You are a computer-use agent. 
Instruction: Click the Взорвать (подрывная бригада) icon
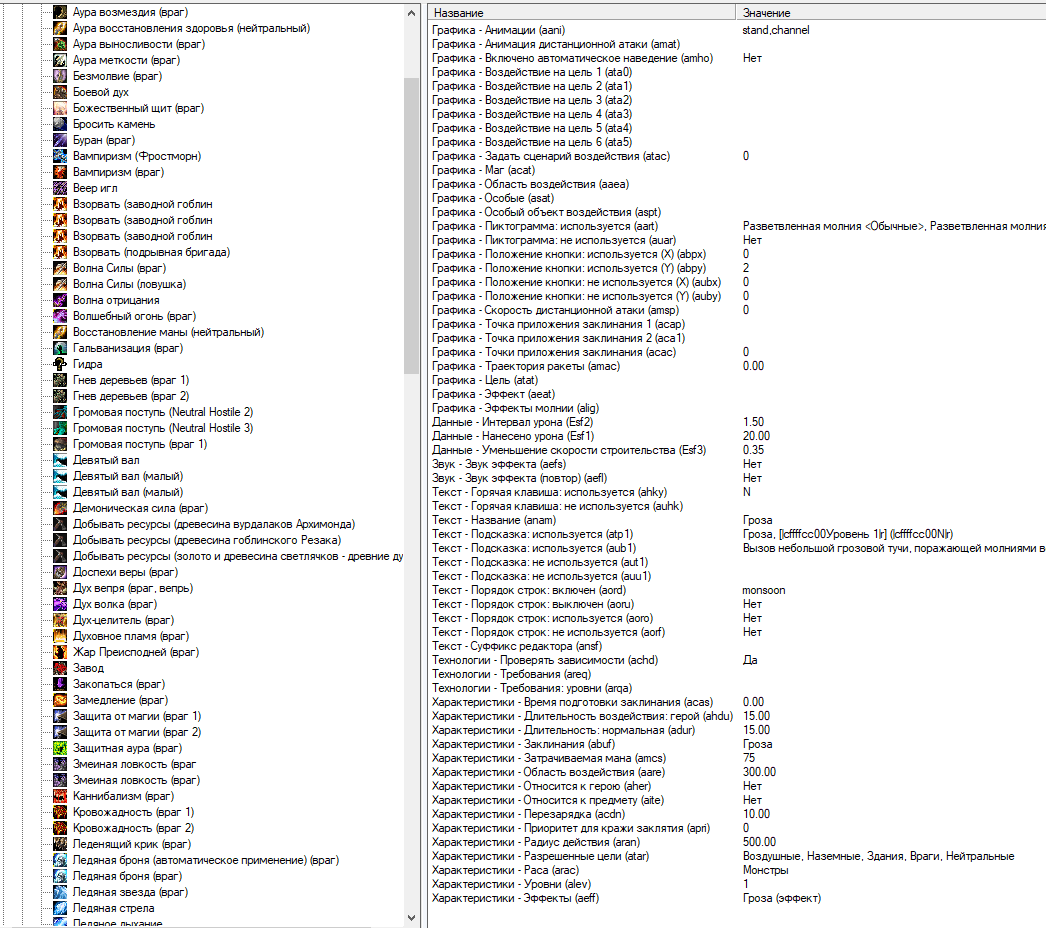click(60, 252)
